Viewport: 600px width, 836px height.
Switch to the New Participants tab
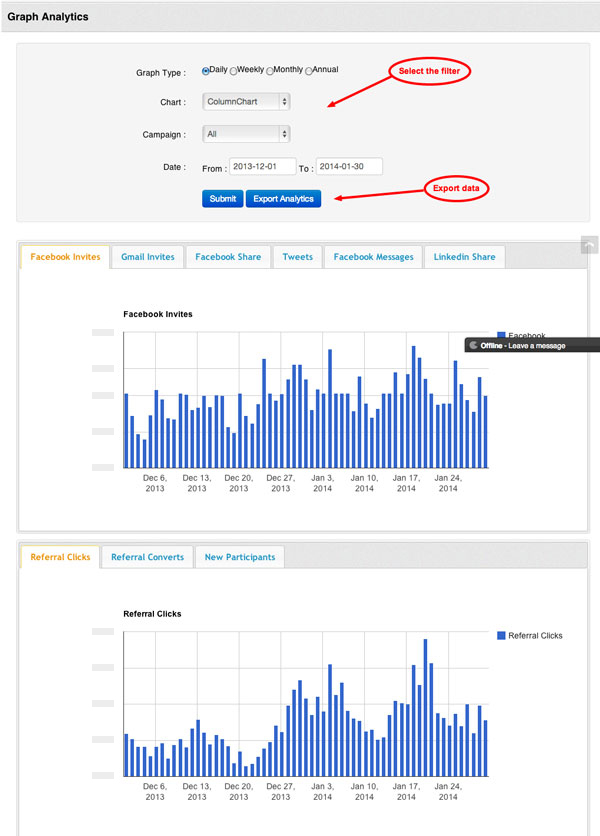pyautogui.click(x=239, y=557)
